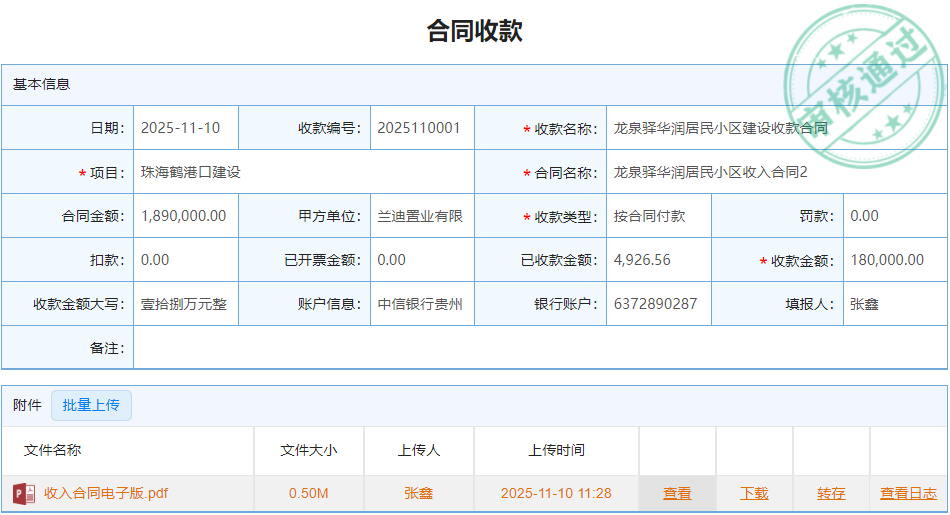Screen dimensions: 950x515
Task: Click the 日期 field showing 2025-11-10
Action: click(x=185, y=128)
